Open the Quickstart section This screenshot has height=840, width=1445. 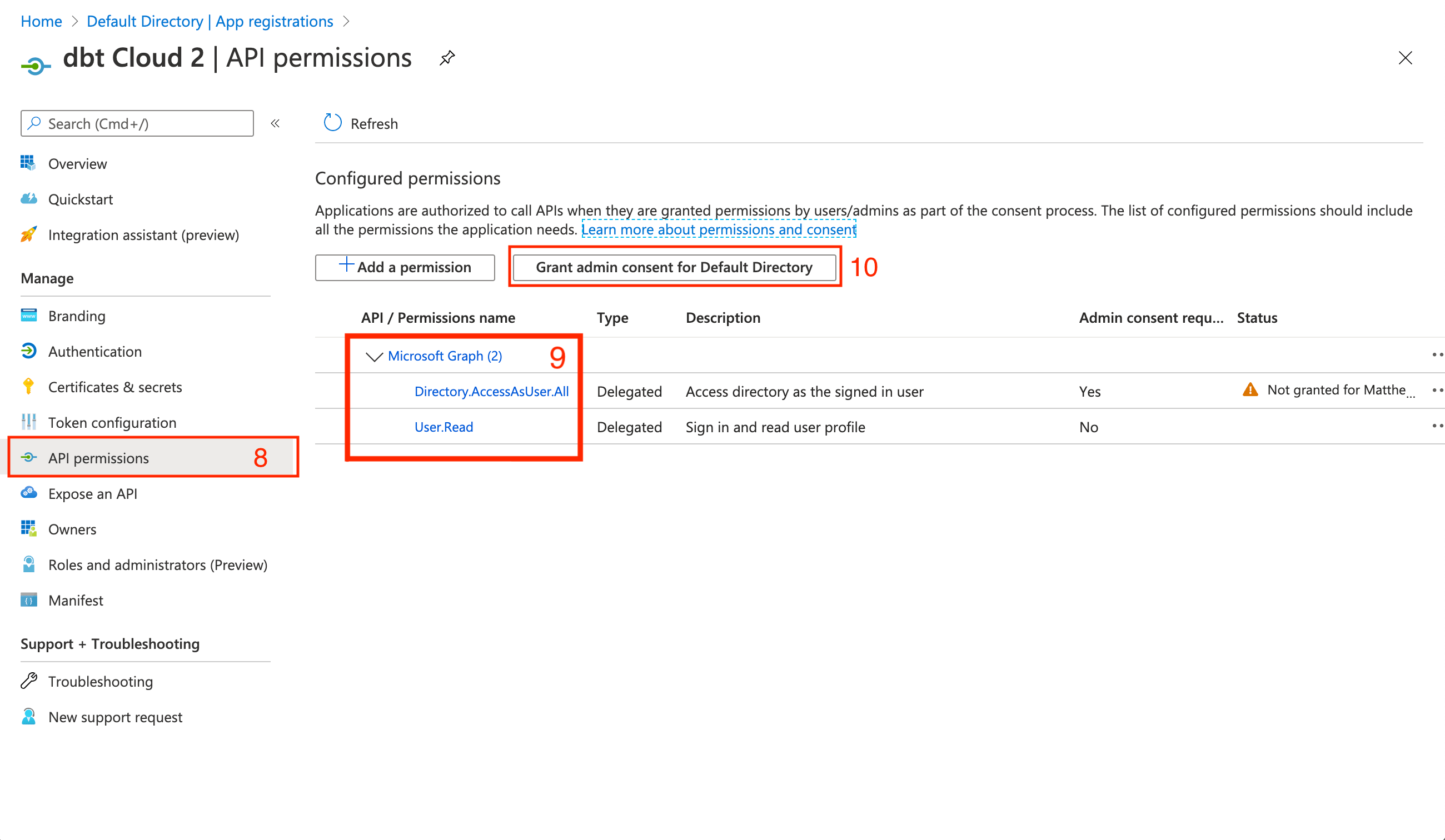click(x=81, y=199)
